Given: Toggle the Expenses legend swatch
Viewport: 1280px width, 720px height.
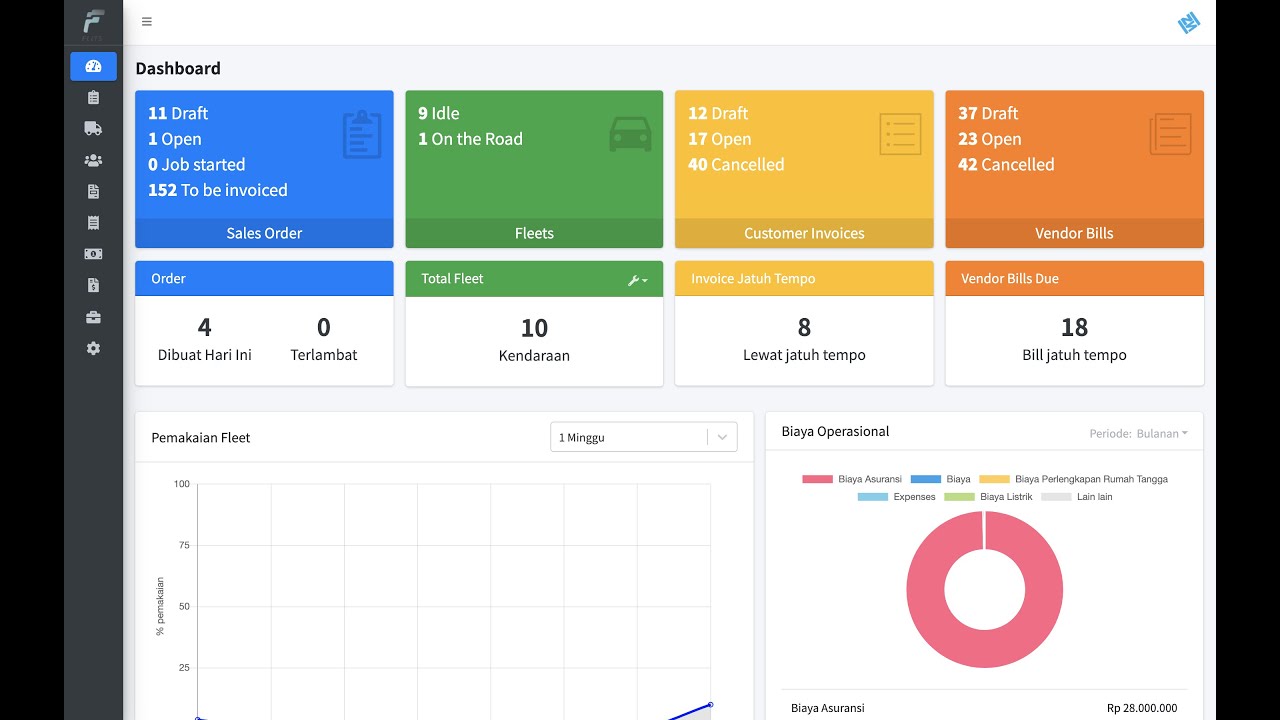Looking at the screenshot, I should (872, 497).
